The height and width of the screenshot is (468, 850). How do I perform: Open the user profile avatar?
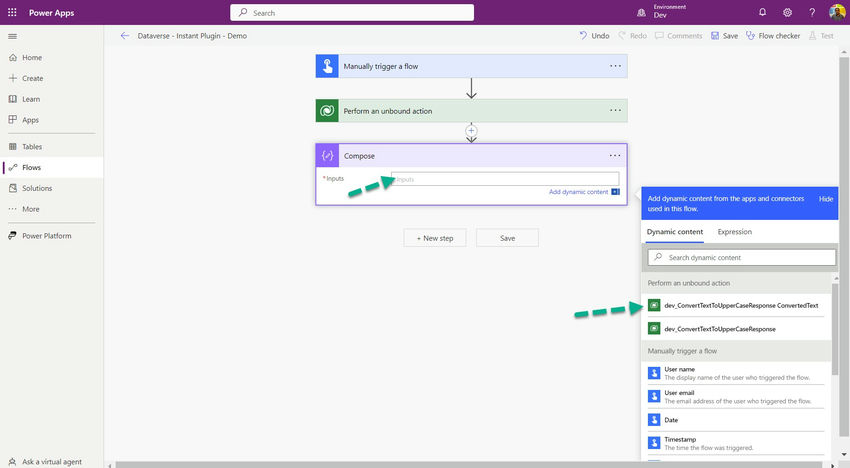[838, 12]
